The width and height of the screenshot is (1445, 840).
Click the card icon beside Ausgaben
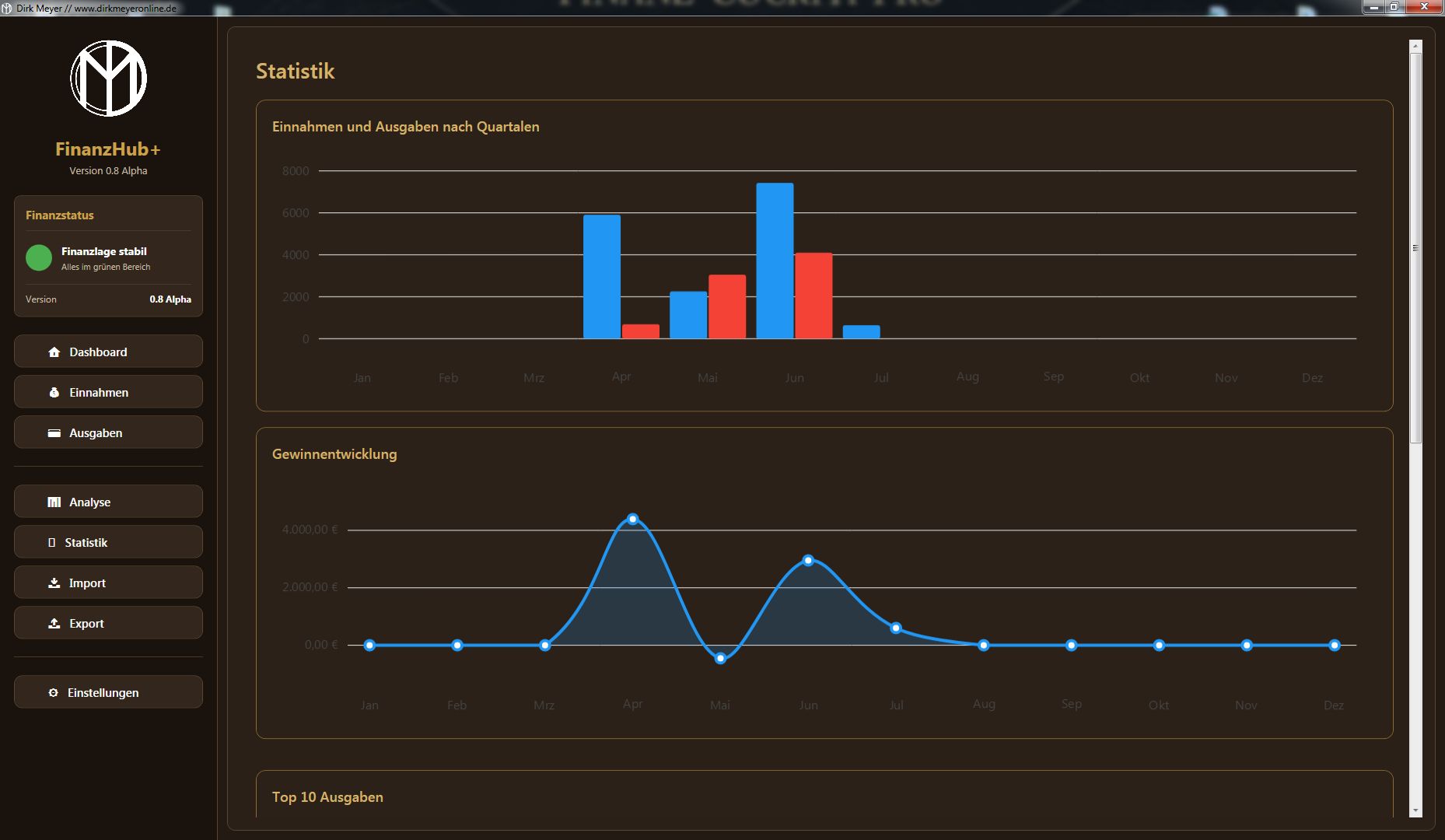tap(54, 433)
